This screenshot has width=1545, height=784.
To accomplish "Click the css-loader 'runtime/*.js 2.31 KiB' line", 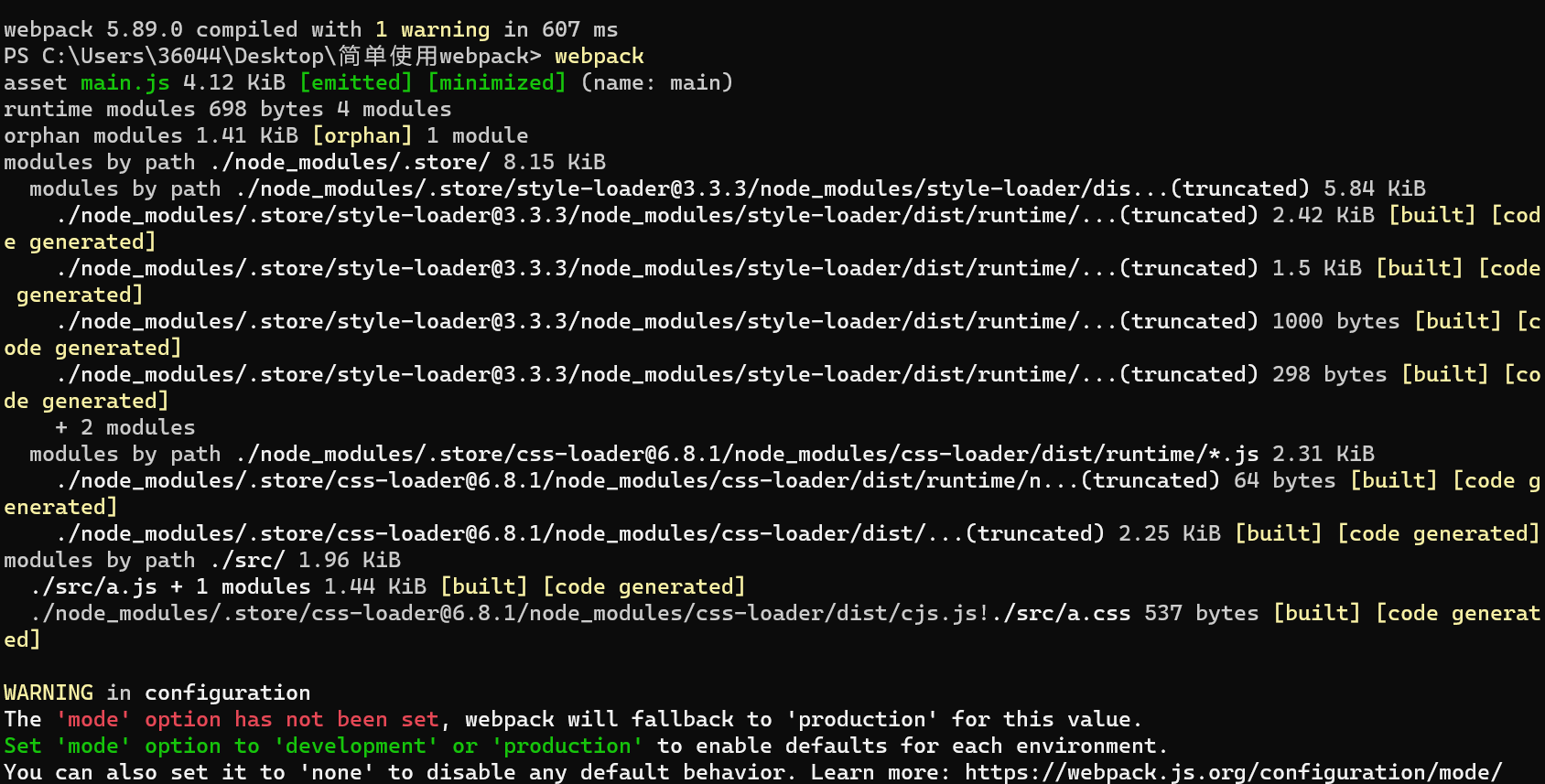I will coord(702,454).
